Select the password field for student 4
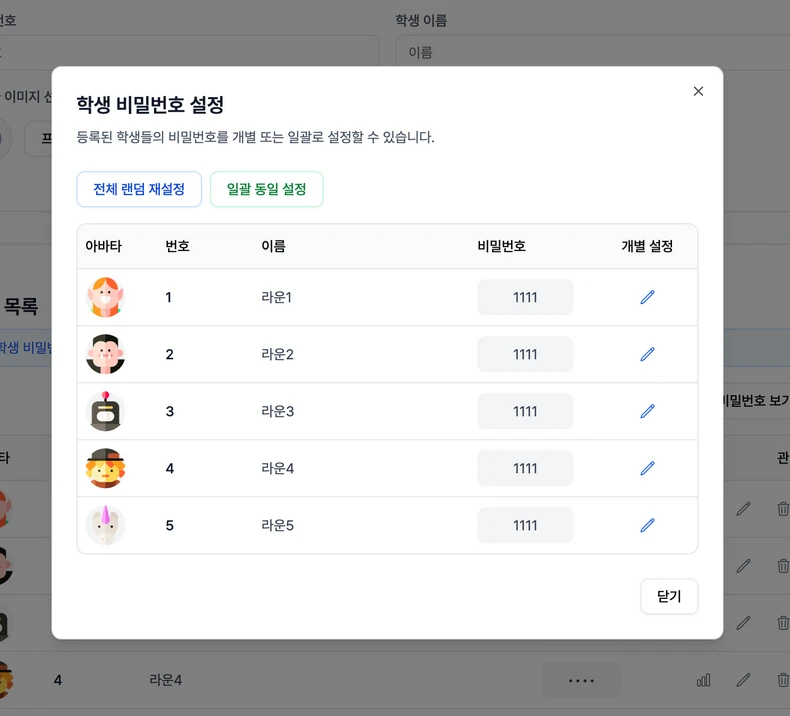Viewport: 790px width, 716px height. point(525,468)
